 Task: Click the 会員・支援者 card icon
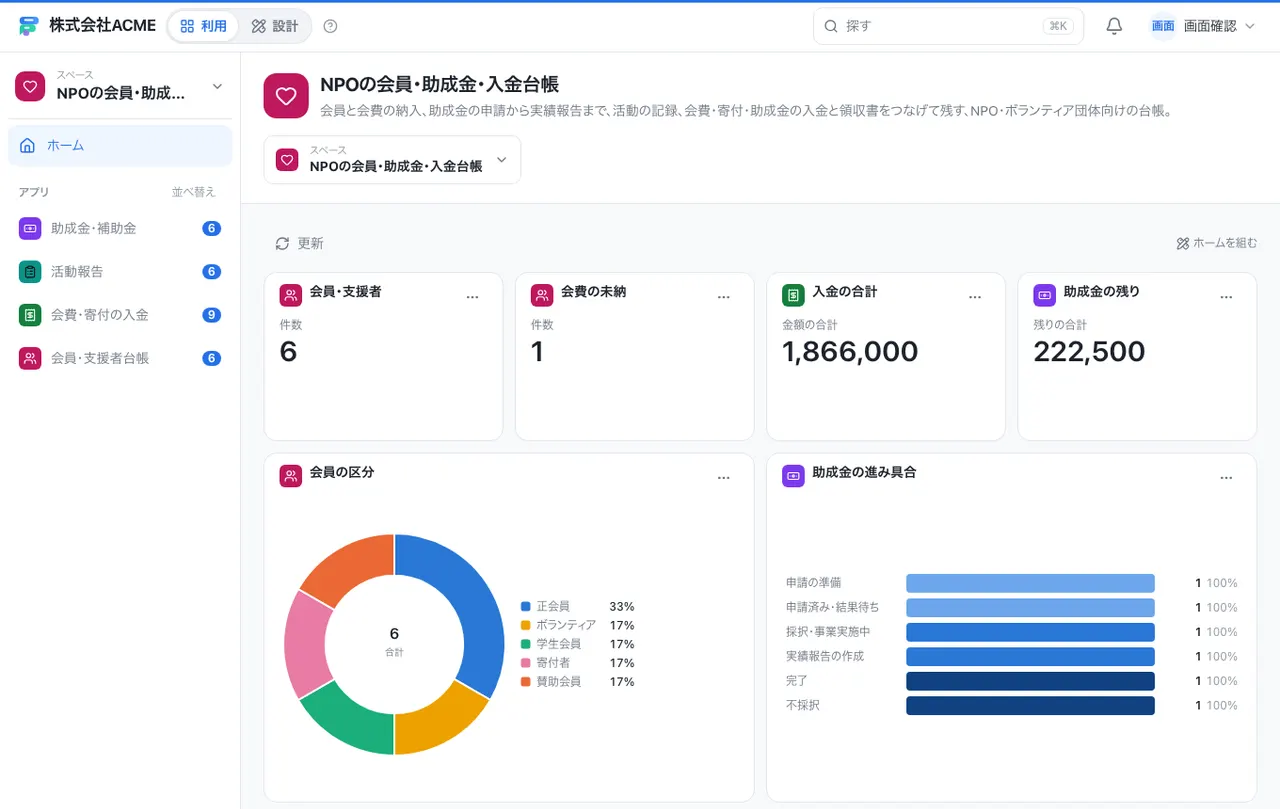291,295
